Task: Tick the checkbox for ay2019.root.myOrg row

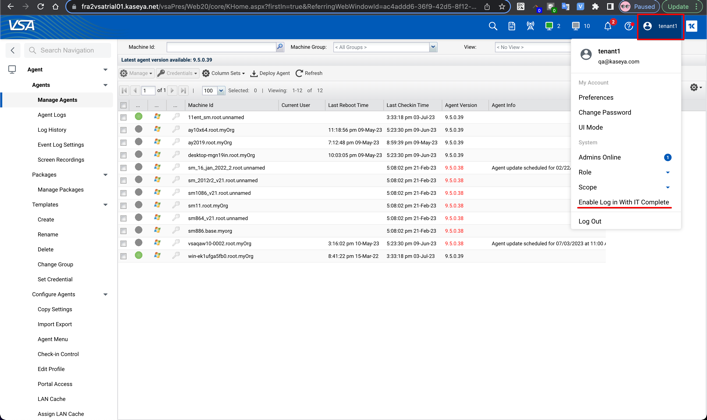Action: [124, 142]
